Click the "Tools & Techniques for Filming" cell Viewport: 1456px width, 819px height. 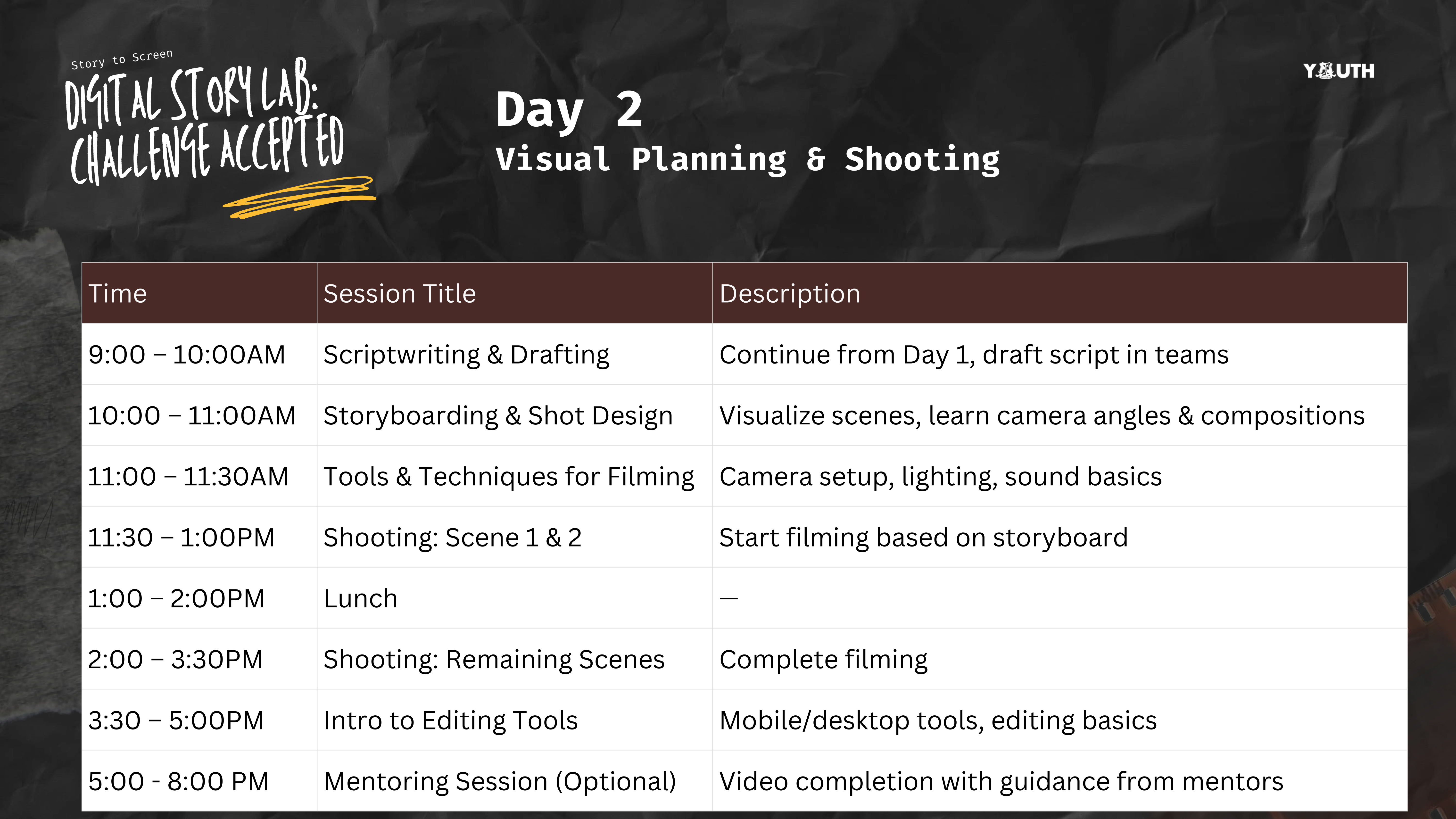508,477
